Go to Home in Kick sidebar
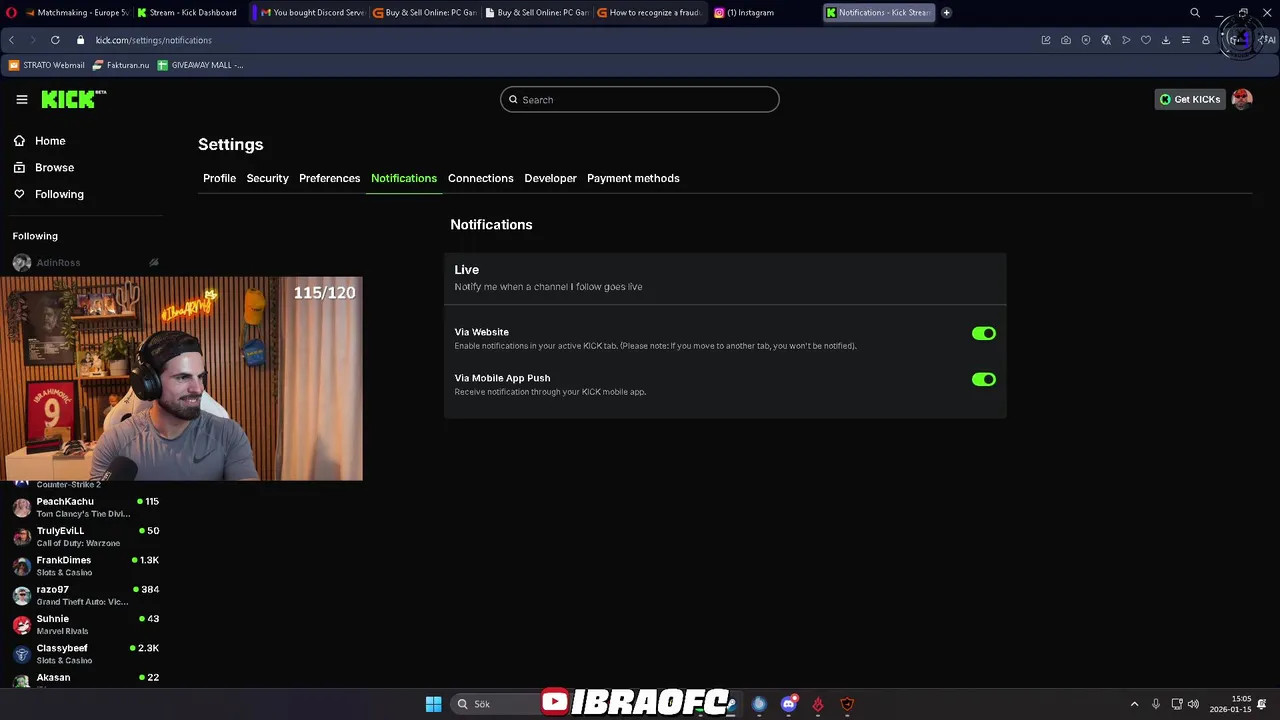 tap(50, 141)
